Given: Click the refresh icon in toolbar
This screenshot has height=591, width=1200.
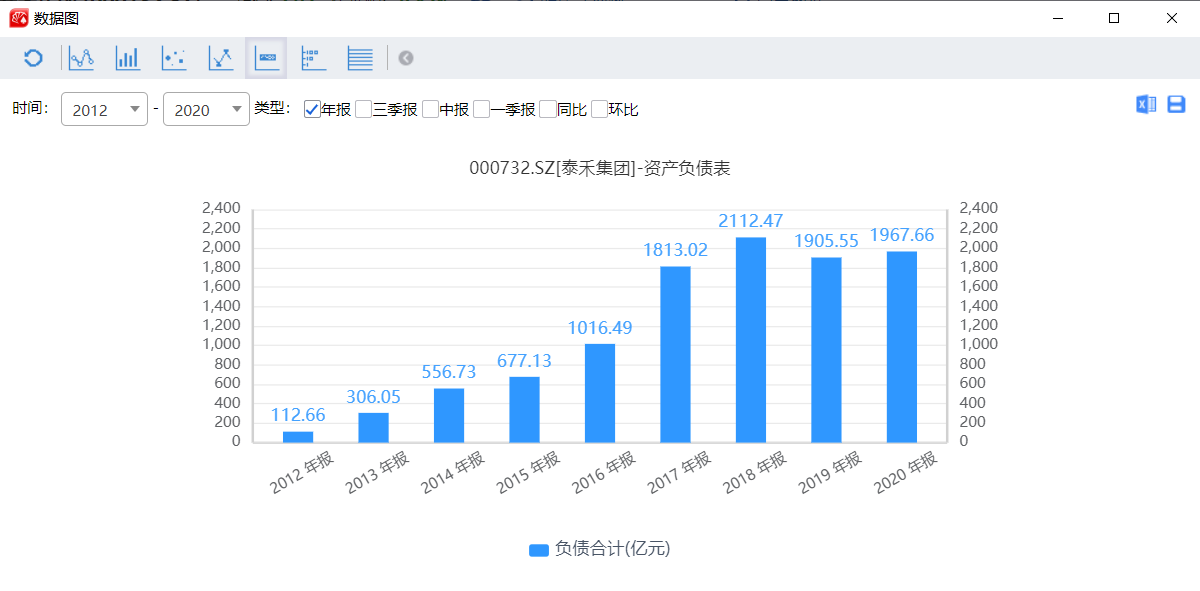Looking at the screenshot, I should click(x=33, y=58).
